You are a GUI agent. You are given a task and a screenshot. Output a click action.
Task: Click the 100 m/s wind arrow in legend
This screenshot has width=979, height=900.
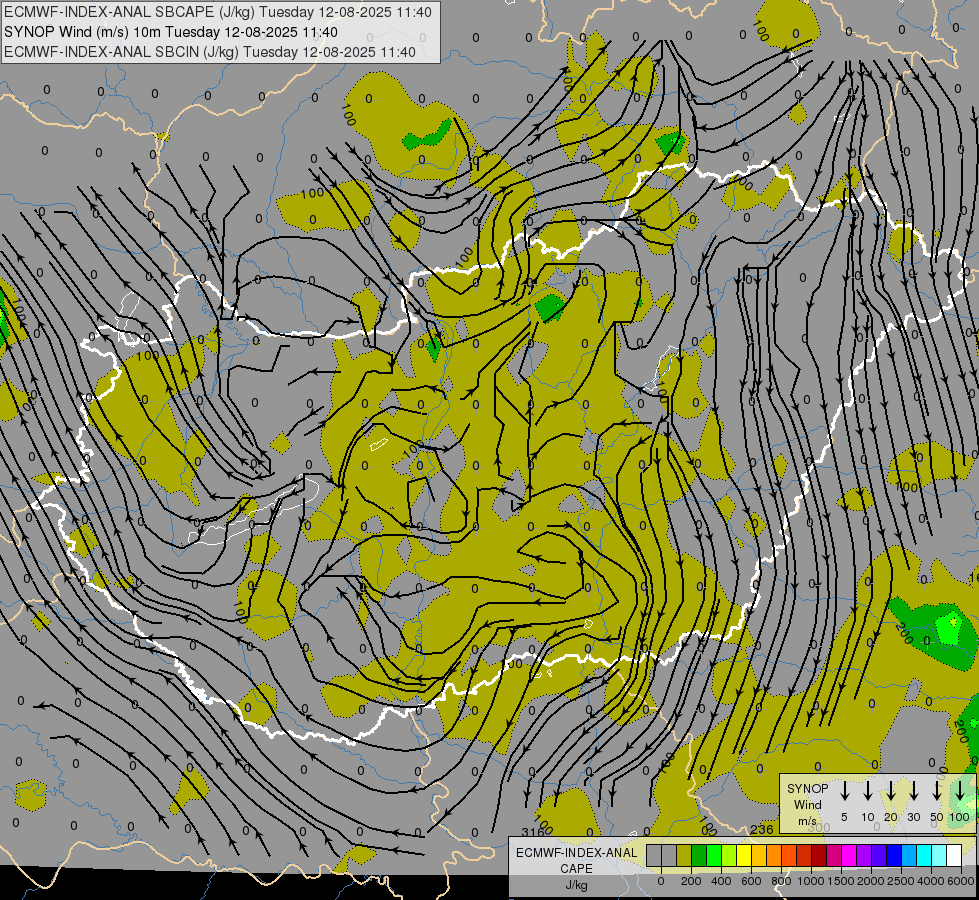click(x=960, y=791)
